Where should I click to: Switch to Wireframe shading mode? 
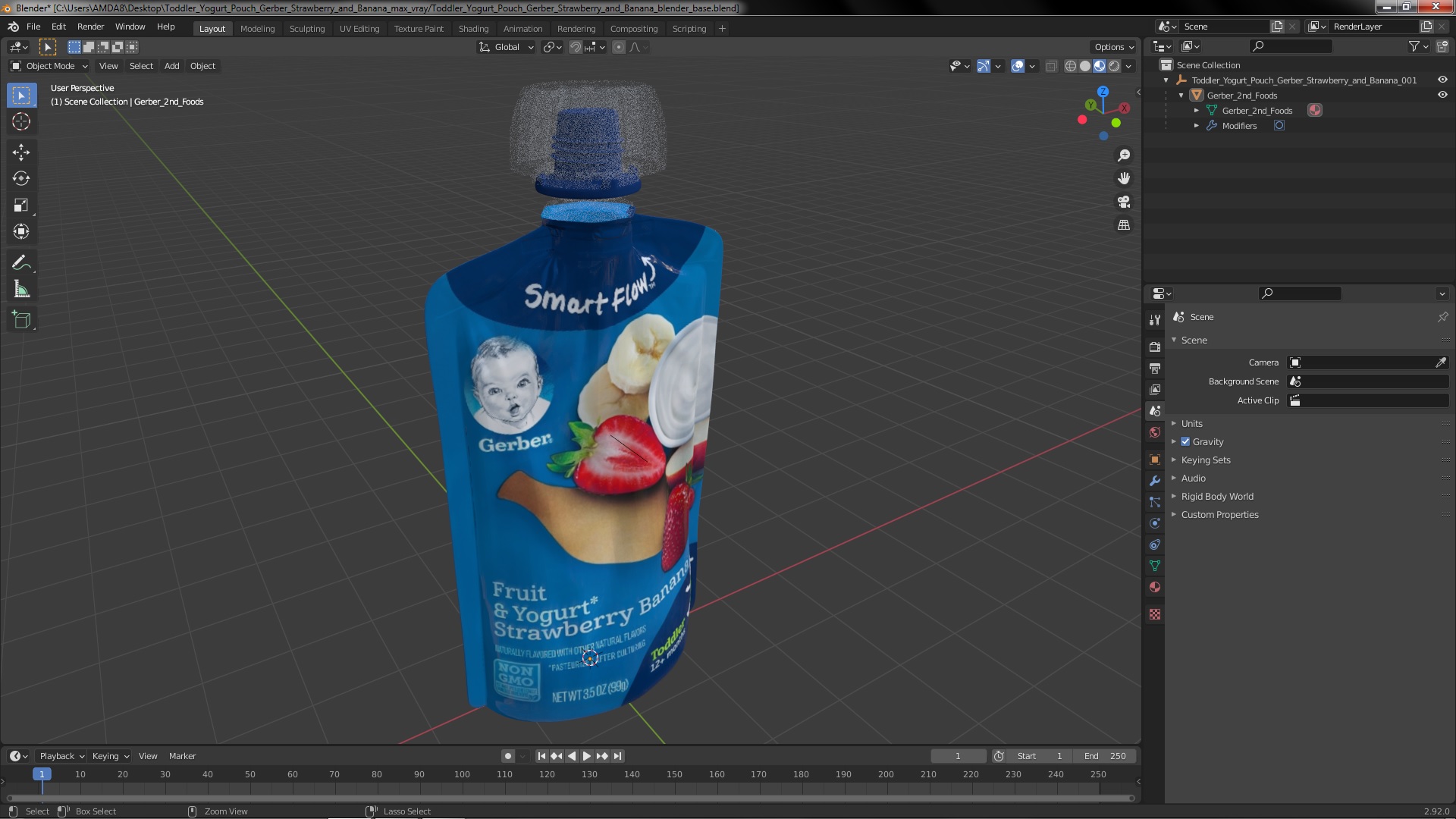click(x=1070, y=67)
